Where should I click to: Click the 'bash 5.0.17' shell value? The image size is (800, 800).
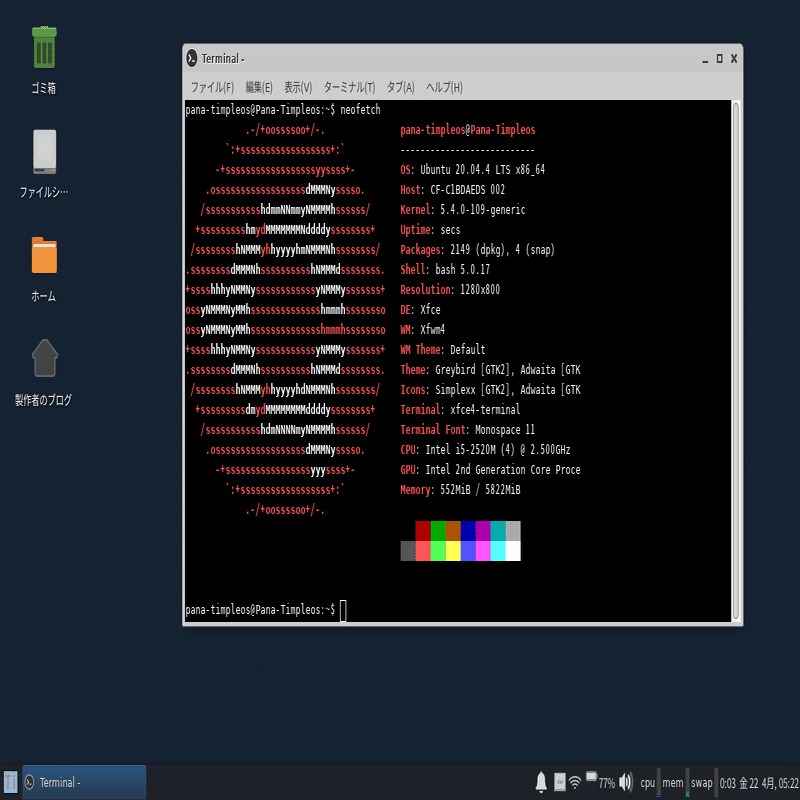tap(462, 270)
